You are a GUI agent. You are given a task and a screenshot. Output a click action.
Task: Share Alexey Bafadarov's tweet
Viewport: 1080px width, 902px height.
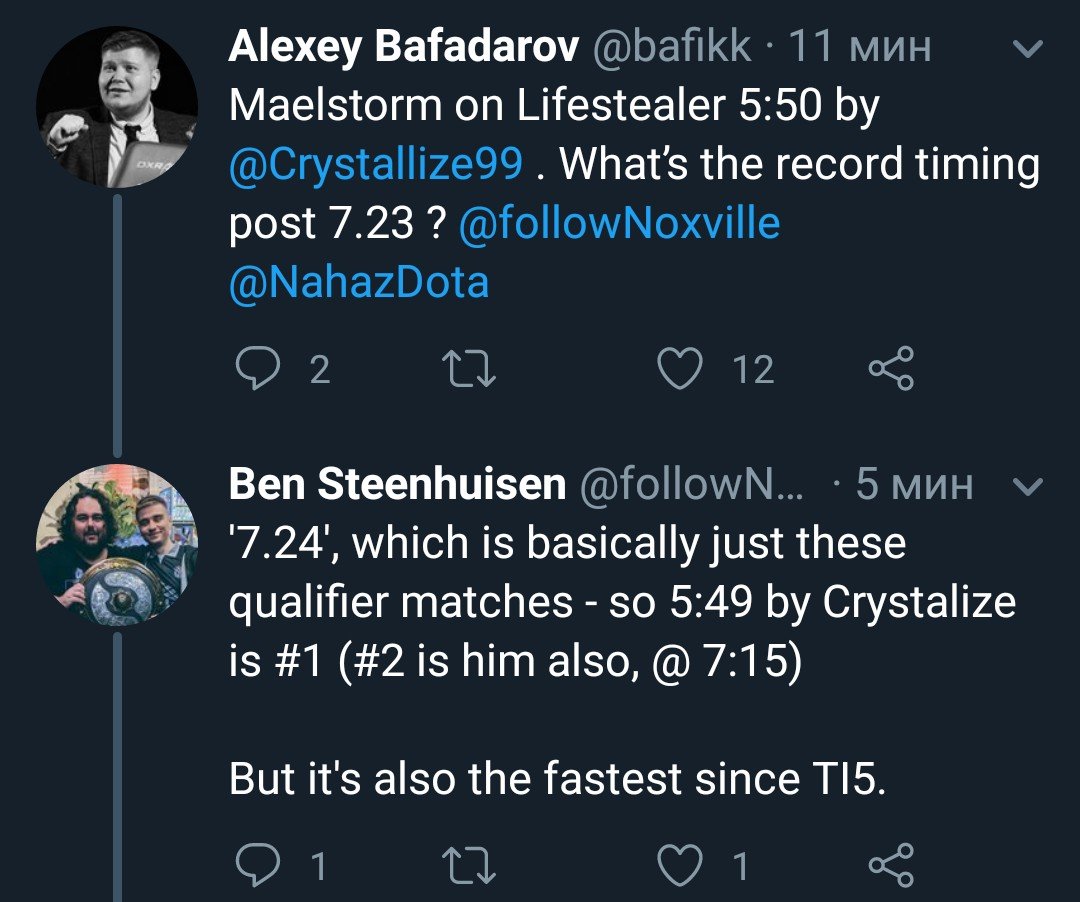890,370
